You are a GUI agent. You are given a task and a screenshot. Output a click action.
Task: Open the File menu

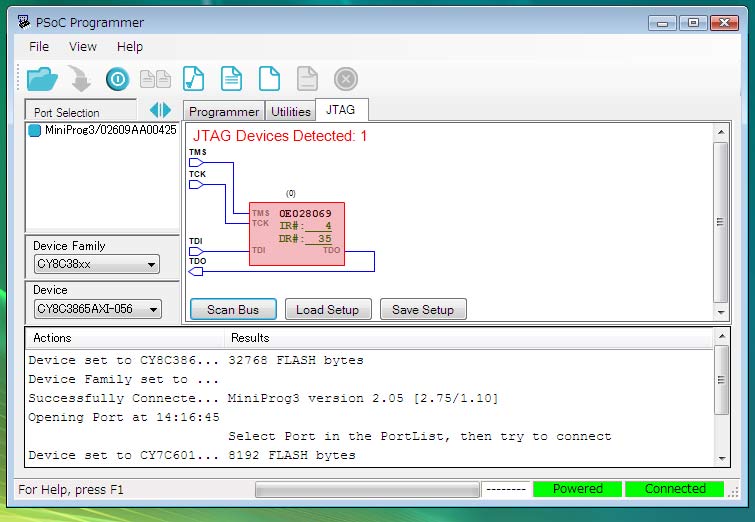(x=39, y=47)
